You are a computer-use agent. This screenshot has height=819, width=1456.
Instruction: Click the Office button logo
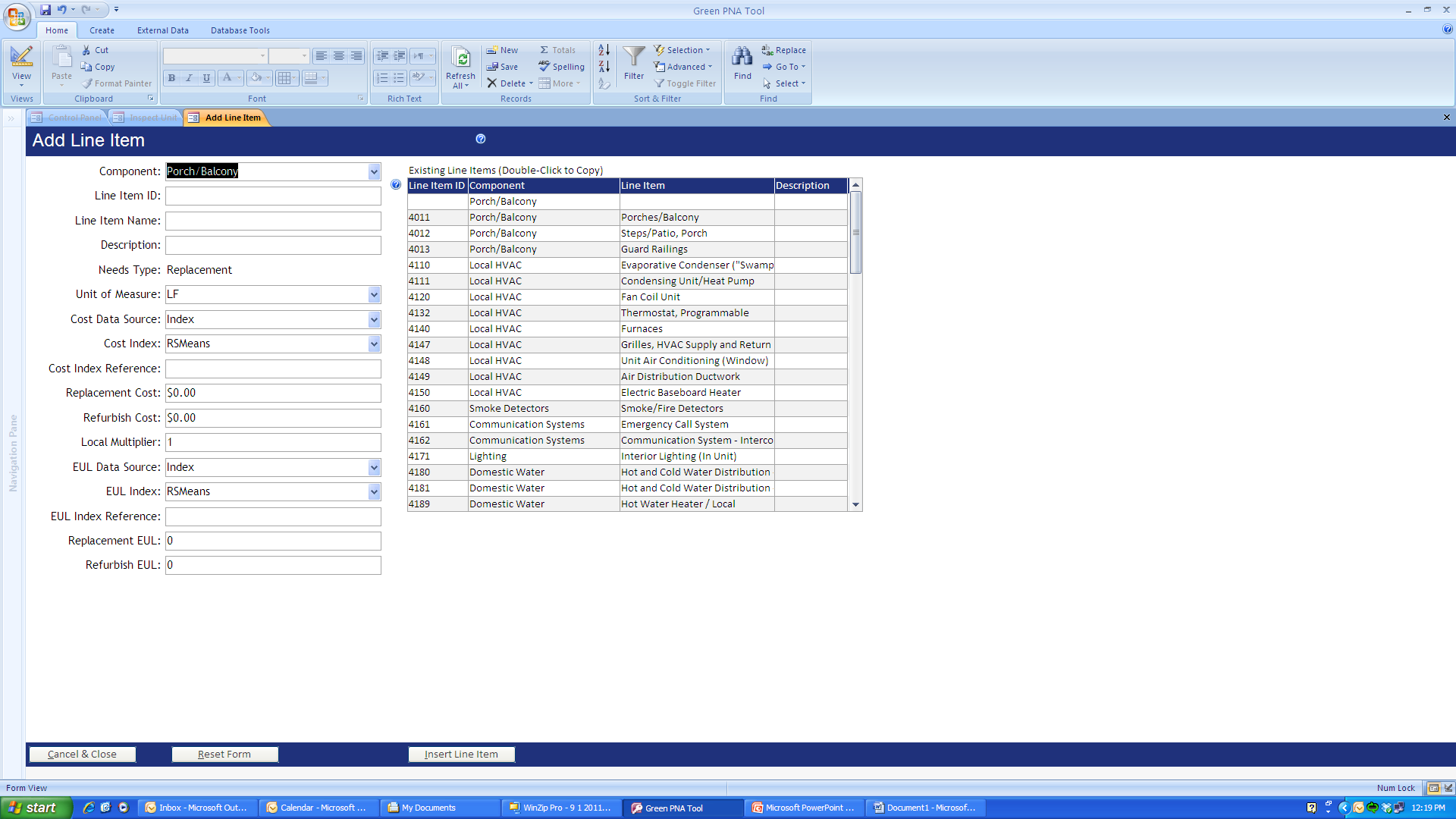pos(17,17)
